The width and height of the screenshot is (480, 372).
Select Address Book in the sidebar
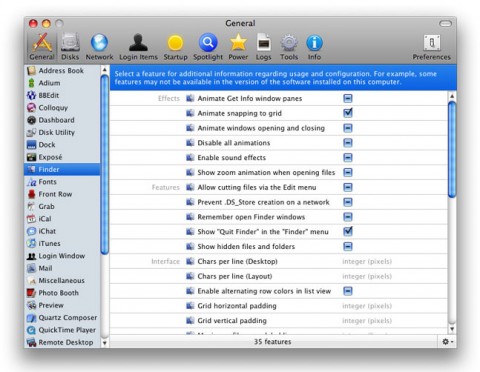pyautogui.click(x=62, y=71)
